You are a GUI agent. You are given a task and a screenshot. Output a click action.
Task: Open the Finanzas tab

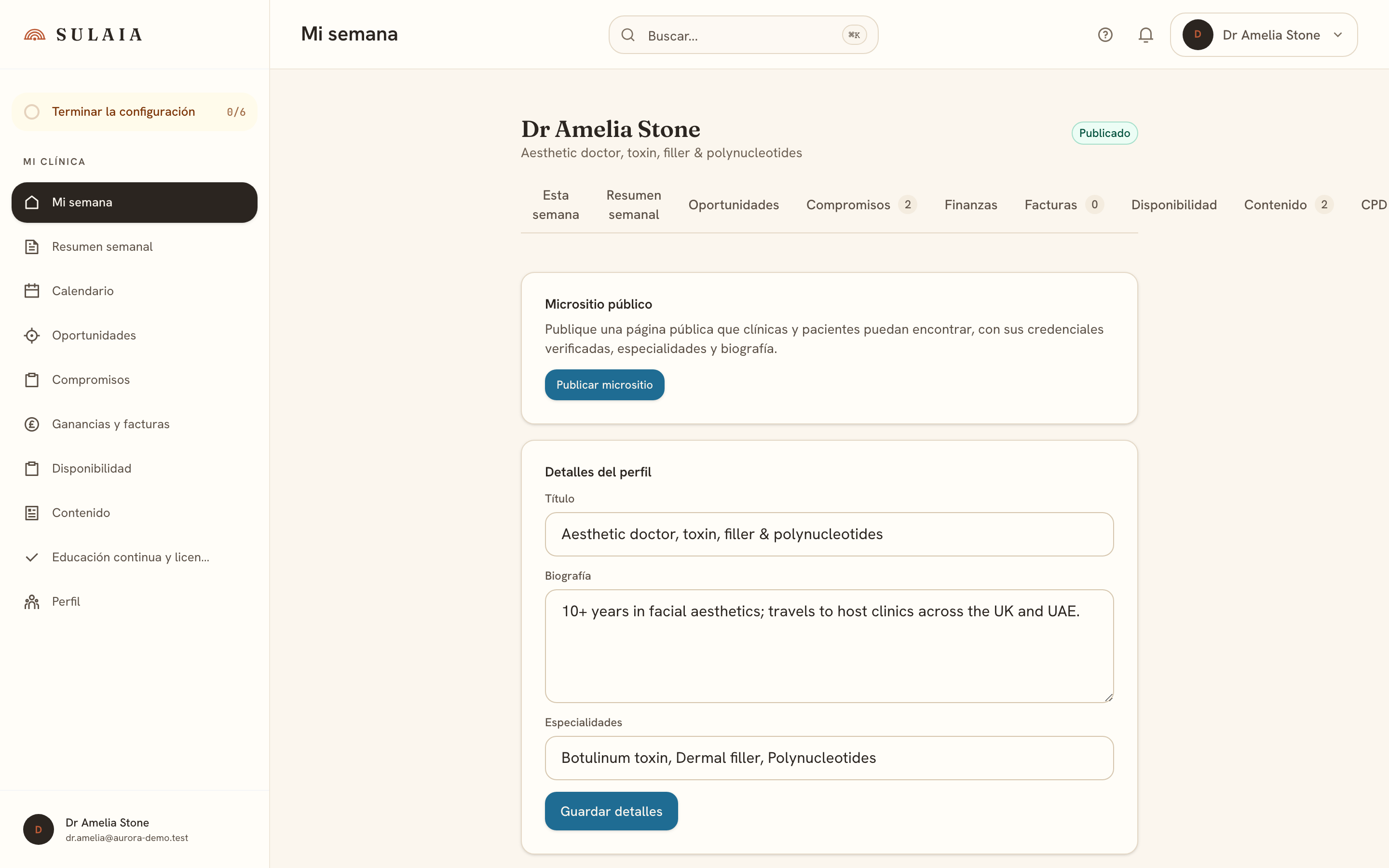click(x=970, y=205)
